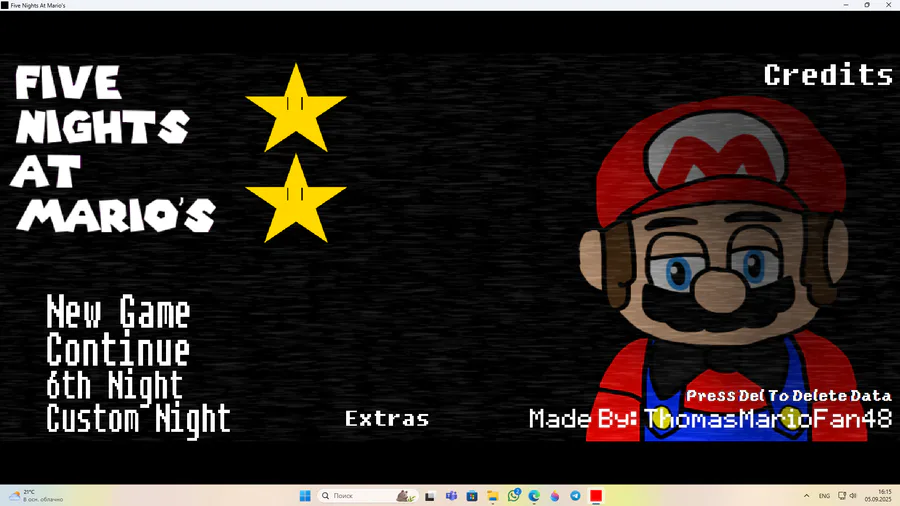
Task: Open Microsoft Edge from the taskbar
Action: pos(534,496)
